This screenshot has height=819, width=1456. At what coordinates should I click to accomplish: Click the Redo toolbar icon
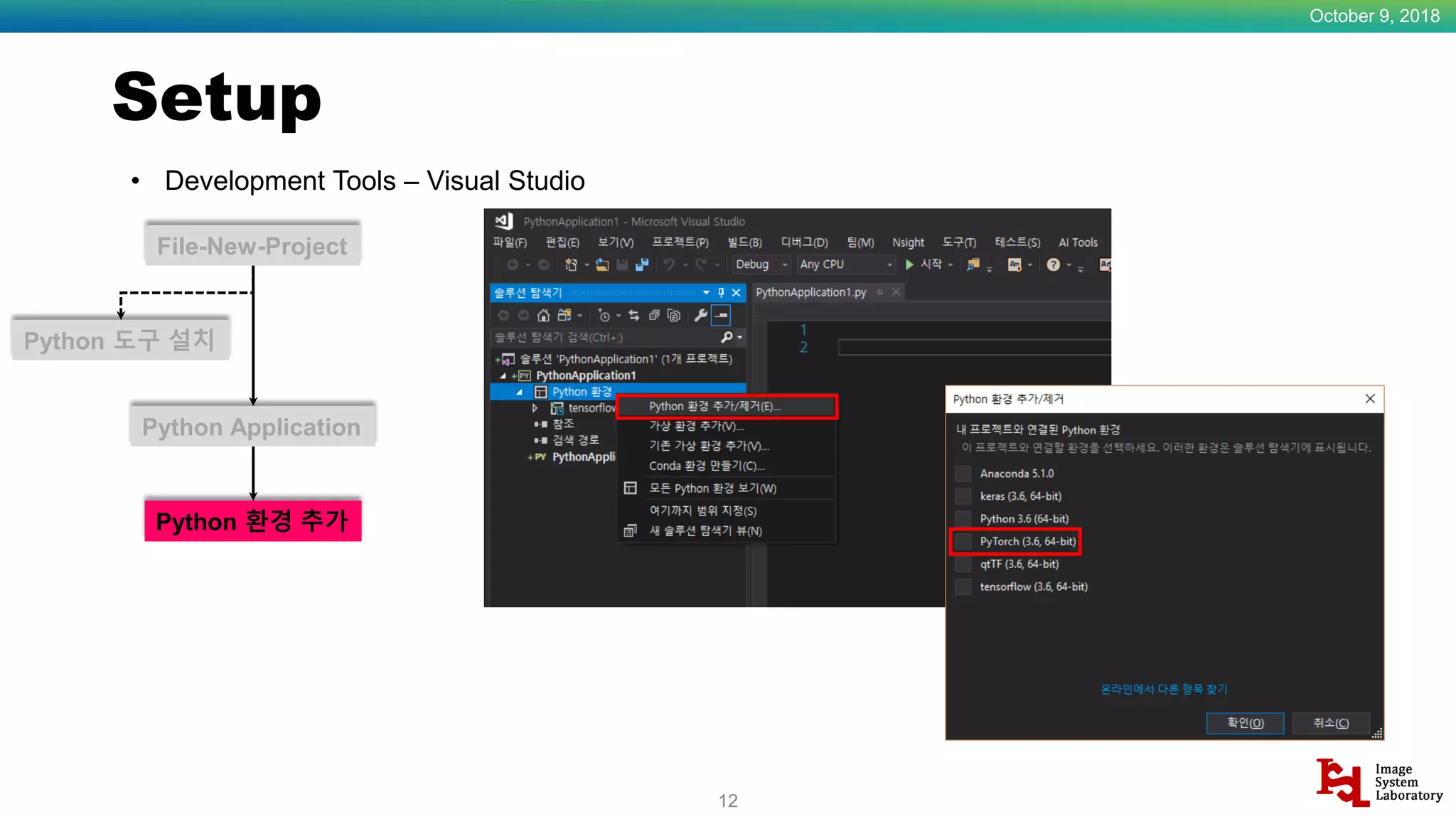point(701,264)
